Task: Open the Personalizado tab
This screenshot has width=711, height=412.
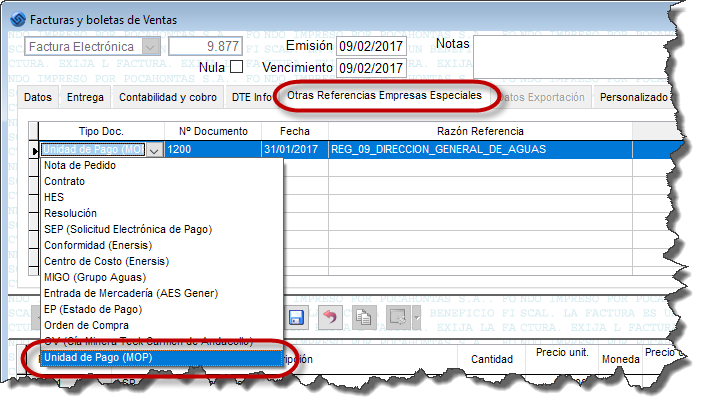Action: [633, 97]
